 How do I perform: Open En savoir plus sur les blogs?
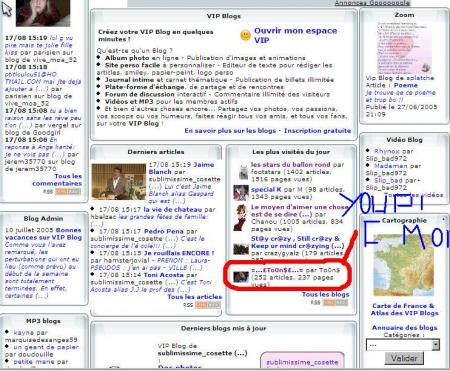tap(230, 131)
